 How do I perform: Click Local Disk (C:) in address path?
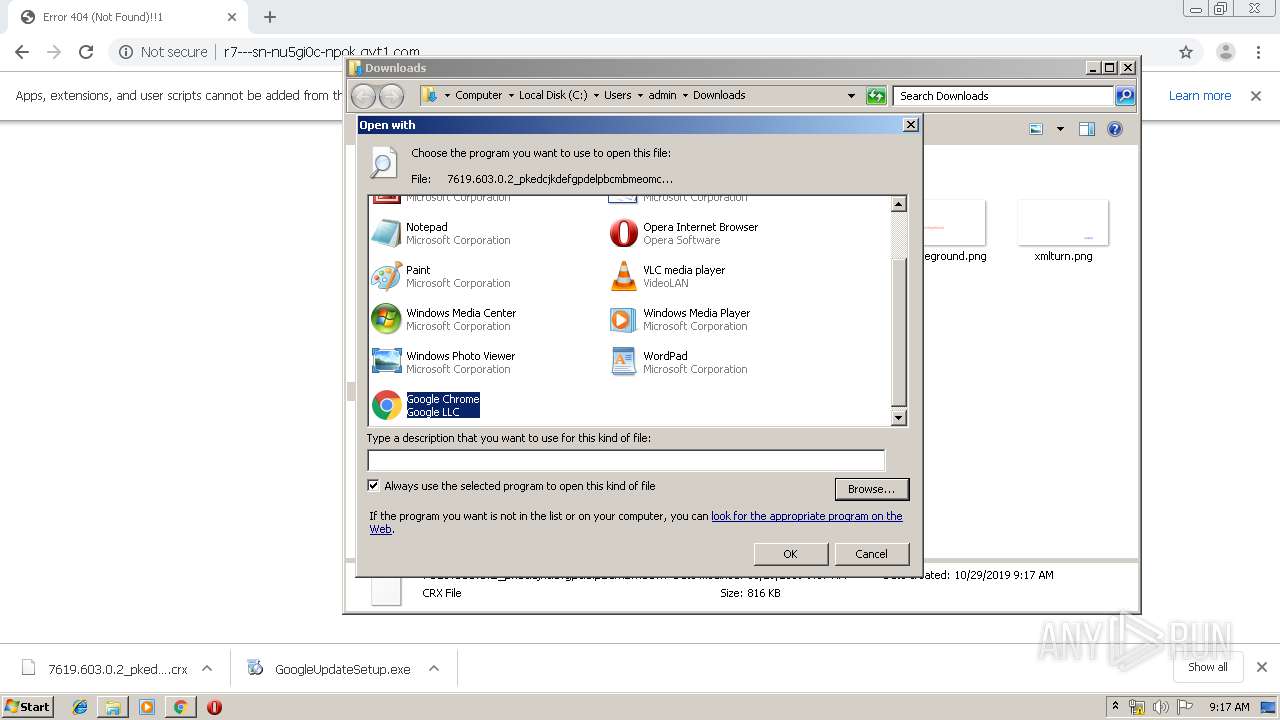pos(553,96)
